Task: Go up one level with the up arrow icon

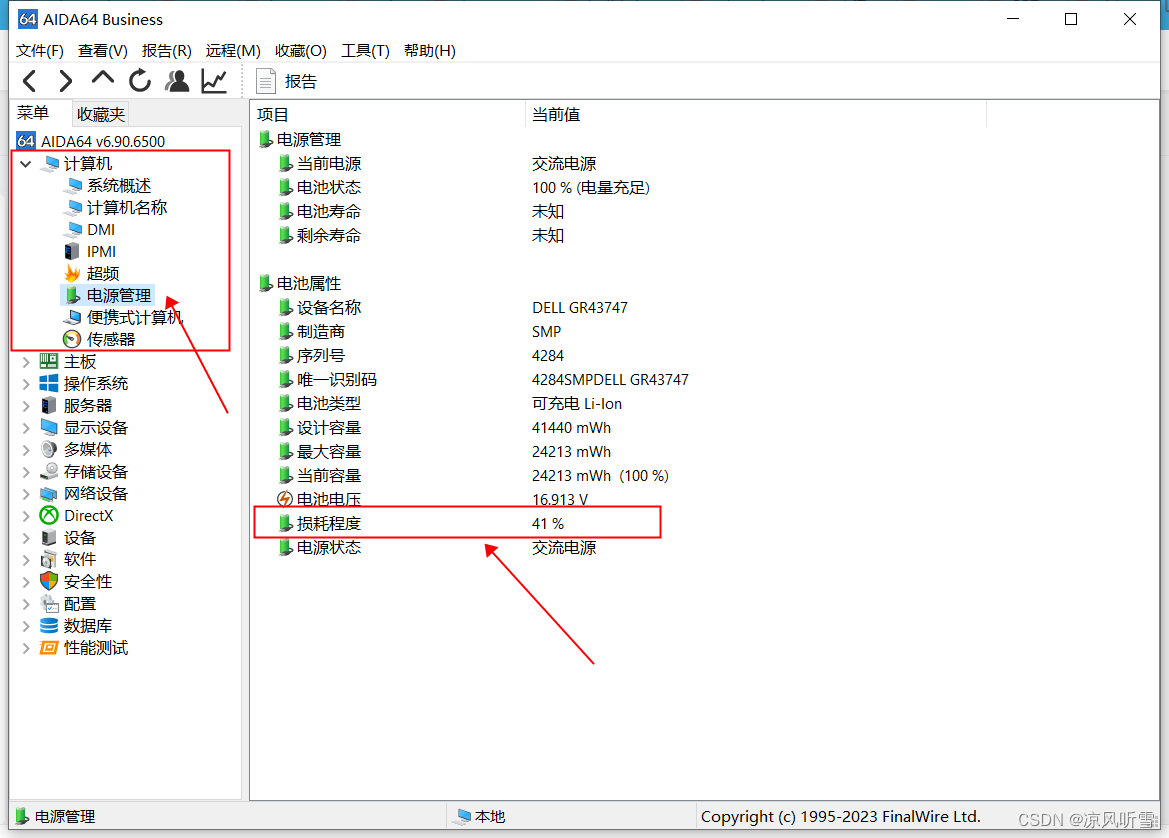Action: point(103,79)
